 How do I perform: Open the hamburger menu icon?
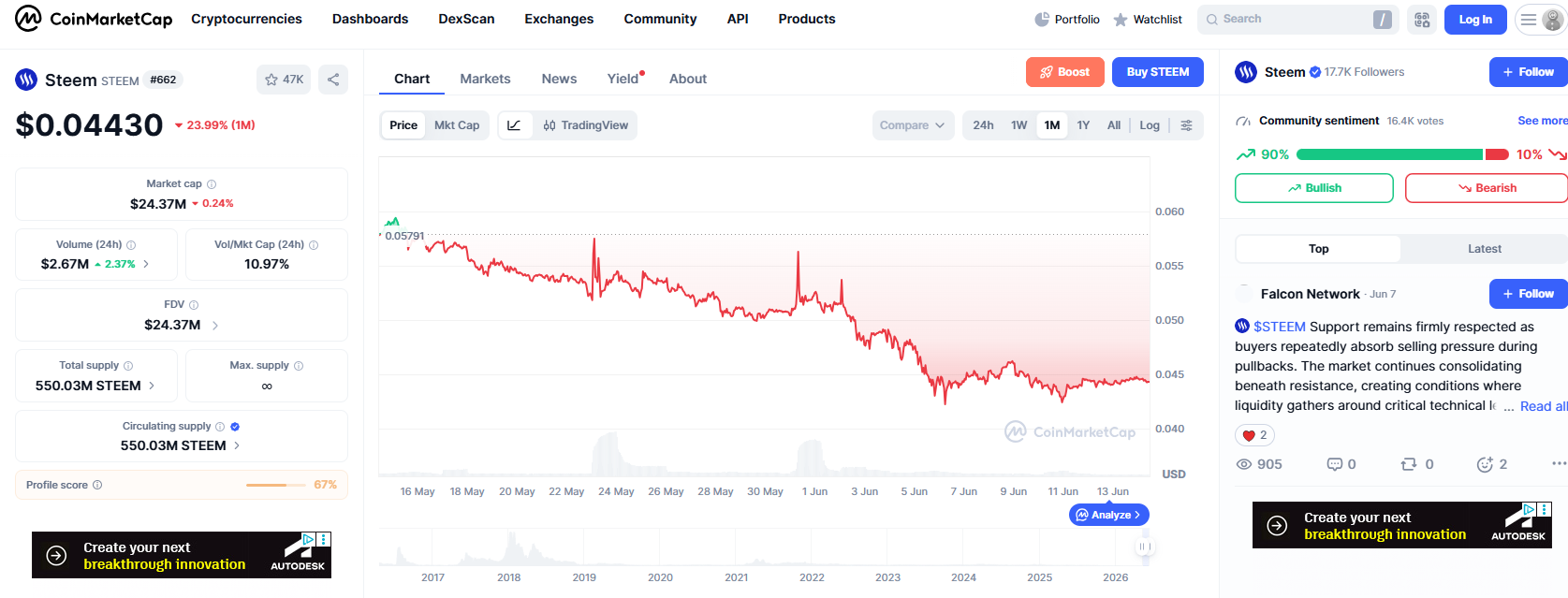click(1528, 20)
